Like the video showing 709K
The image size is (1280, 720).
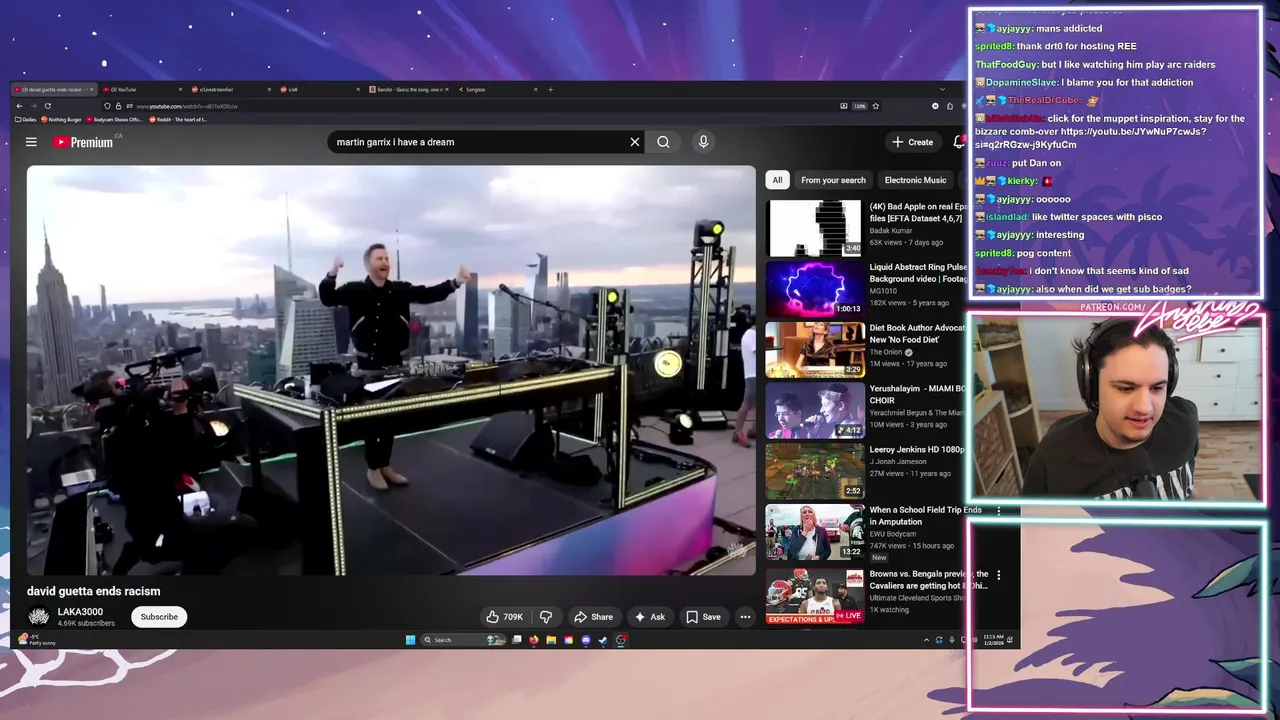tap(505, 617)
